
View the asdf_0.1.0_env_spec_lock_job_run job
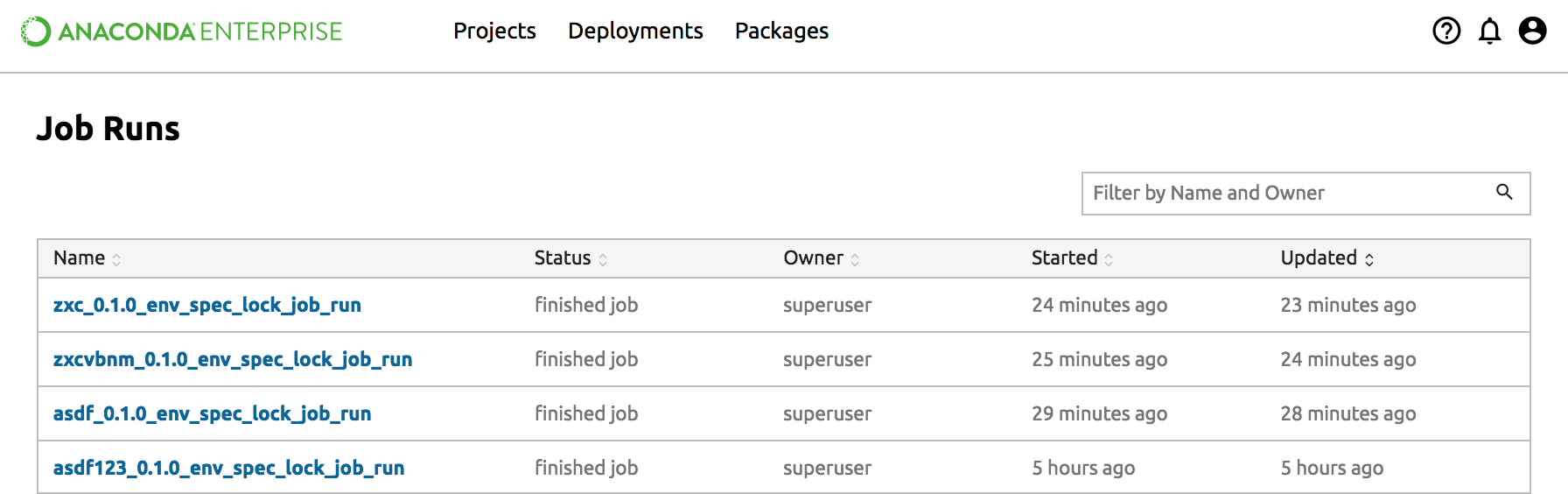212,413
